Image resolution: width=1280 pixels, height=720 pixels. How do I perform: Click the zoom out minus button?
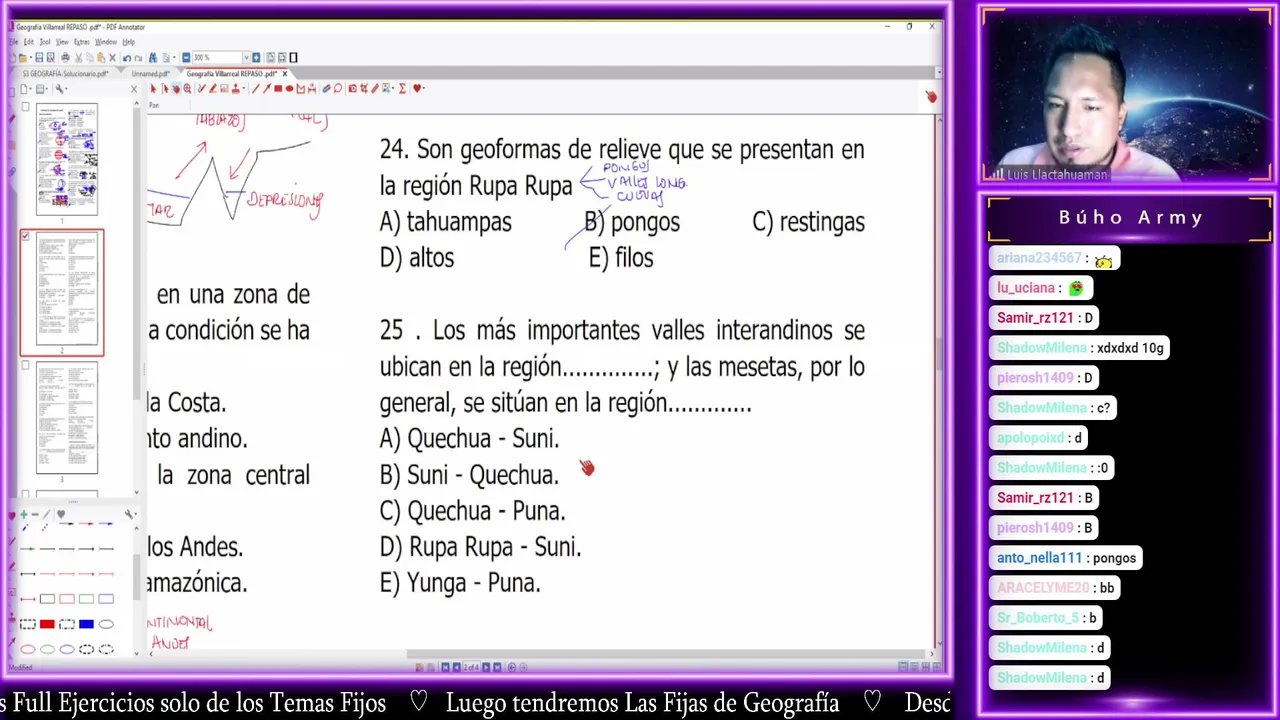[186, 58]
